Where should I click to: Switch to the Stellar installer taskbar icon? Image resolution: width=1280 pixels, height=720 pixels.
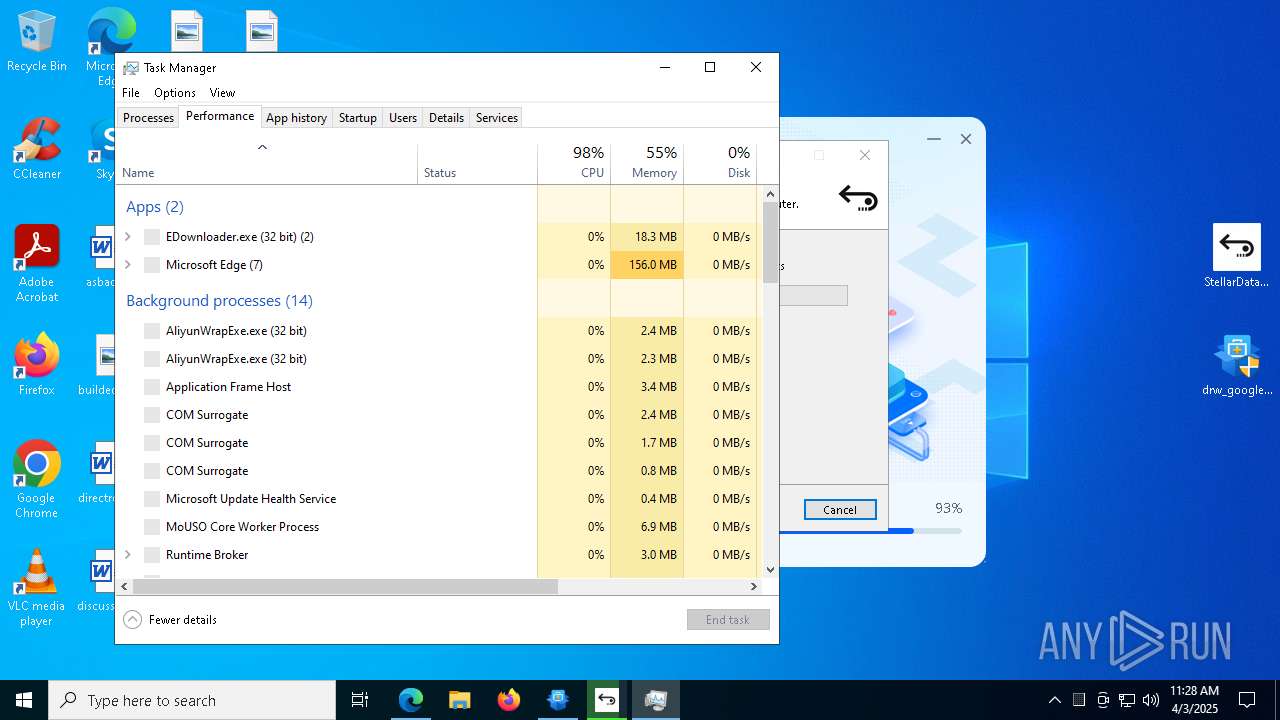(607, 700)
